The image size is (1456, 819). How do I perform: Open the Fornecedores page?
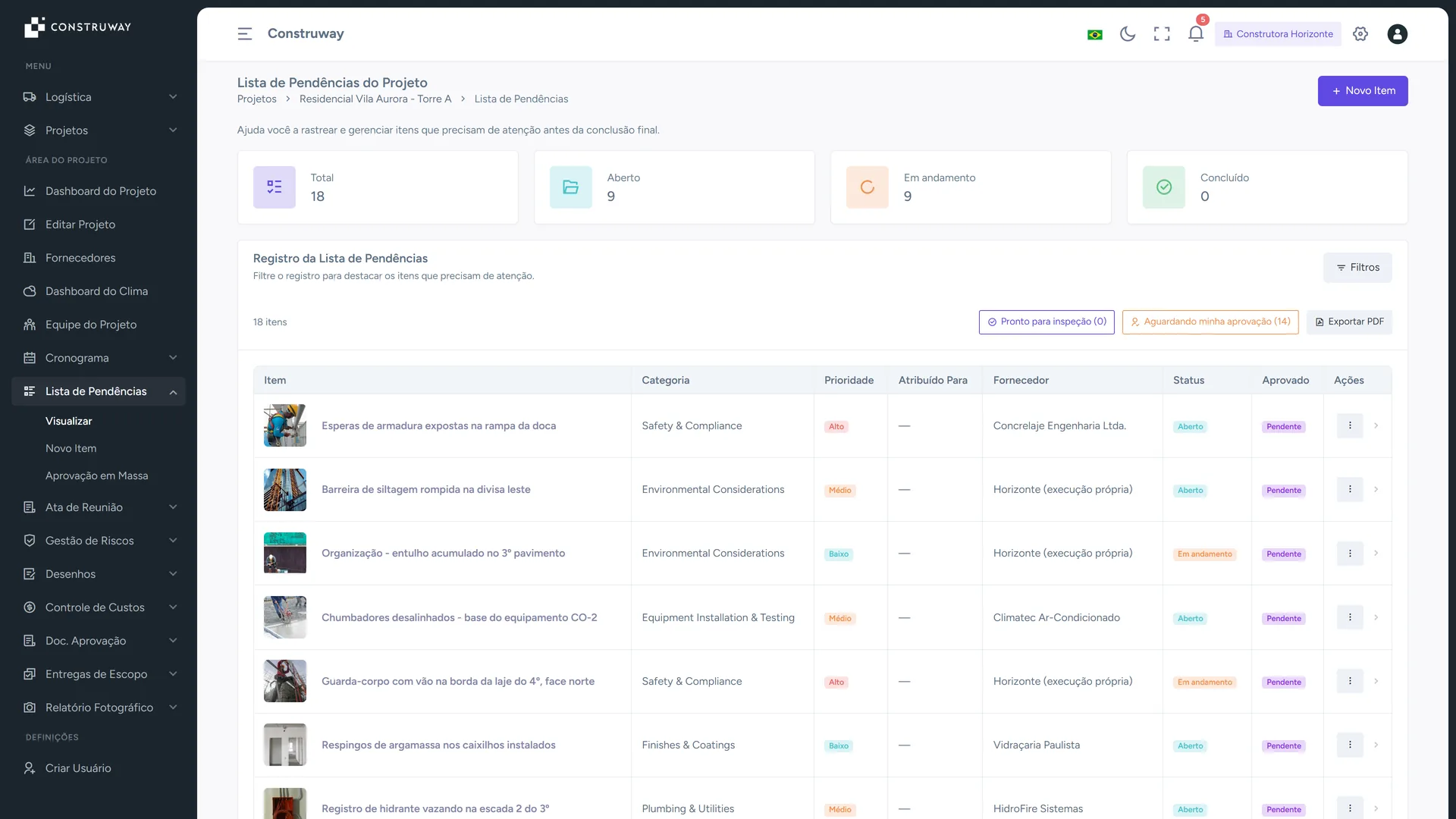click(x=99, y=258)
